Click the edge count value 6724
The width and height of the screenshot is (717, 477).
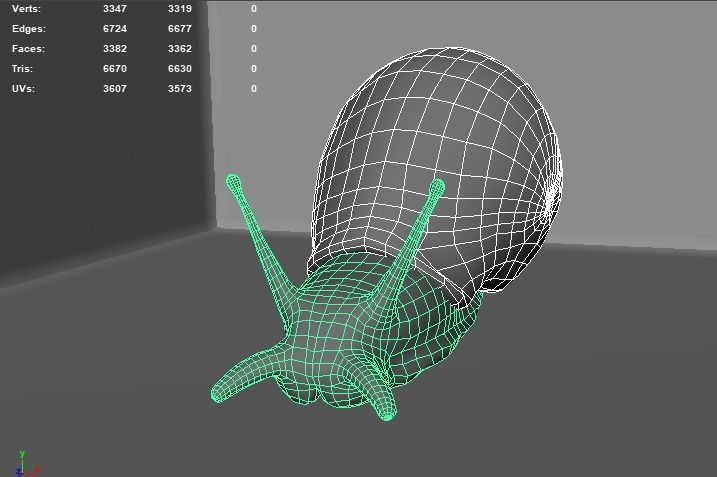point(115,29)
